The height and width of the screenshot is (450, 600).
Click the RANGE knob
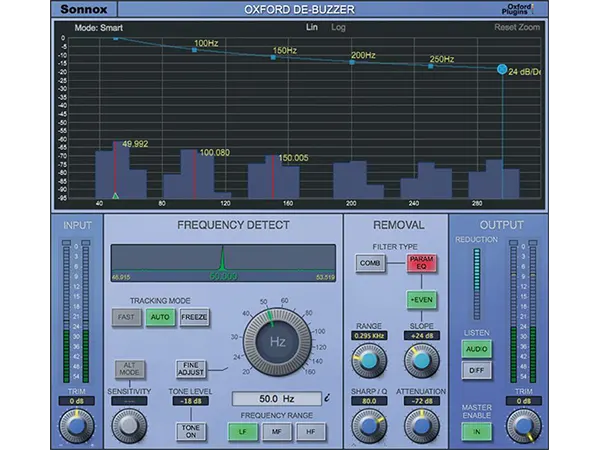point(369,360)
